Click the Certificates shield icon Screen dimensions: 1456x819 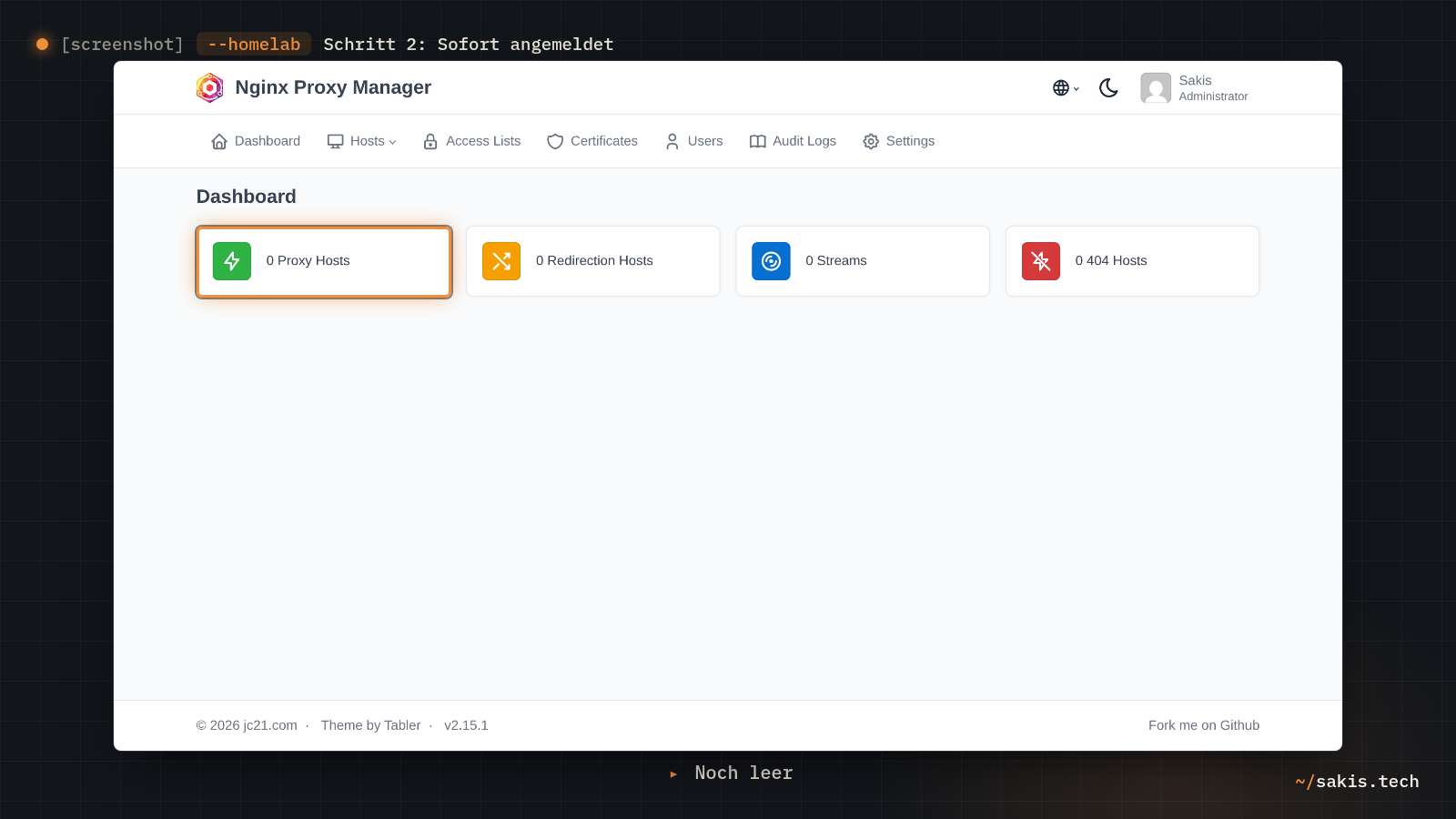[555, 141]
